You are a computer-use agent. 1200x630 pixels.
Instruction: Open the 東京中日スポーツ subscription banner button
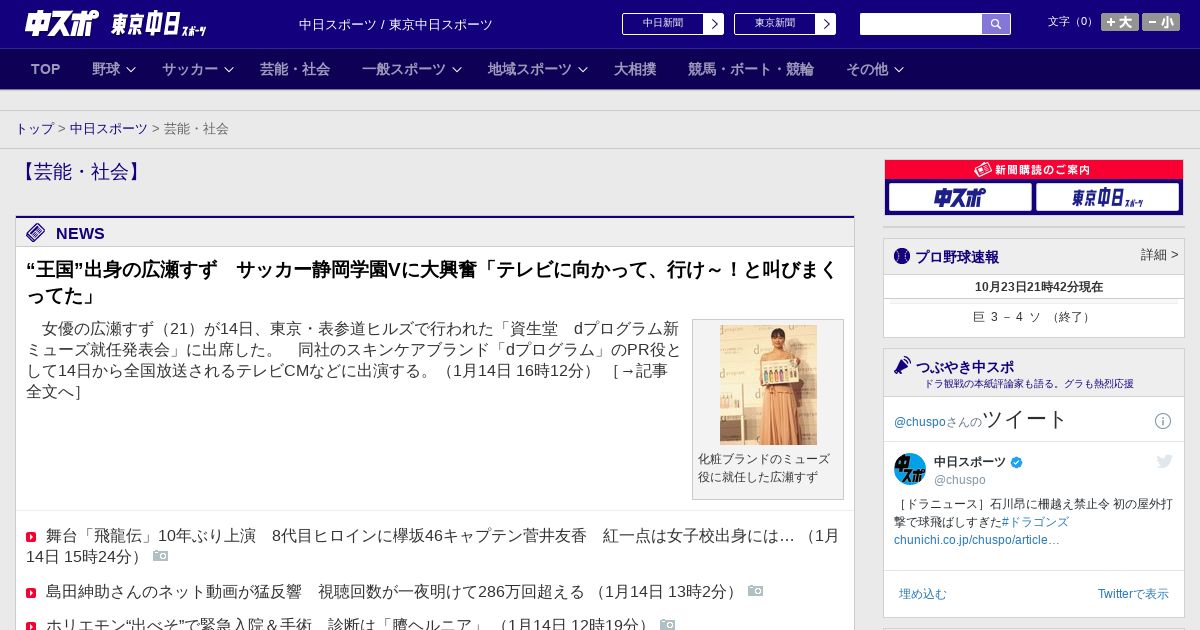tap(1107, 197)
